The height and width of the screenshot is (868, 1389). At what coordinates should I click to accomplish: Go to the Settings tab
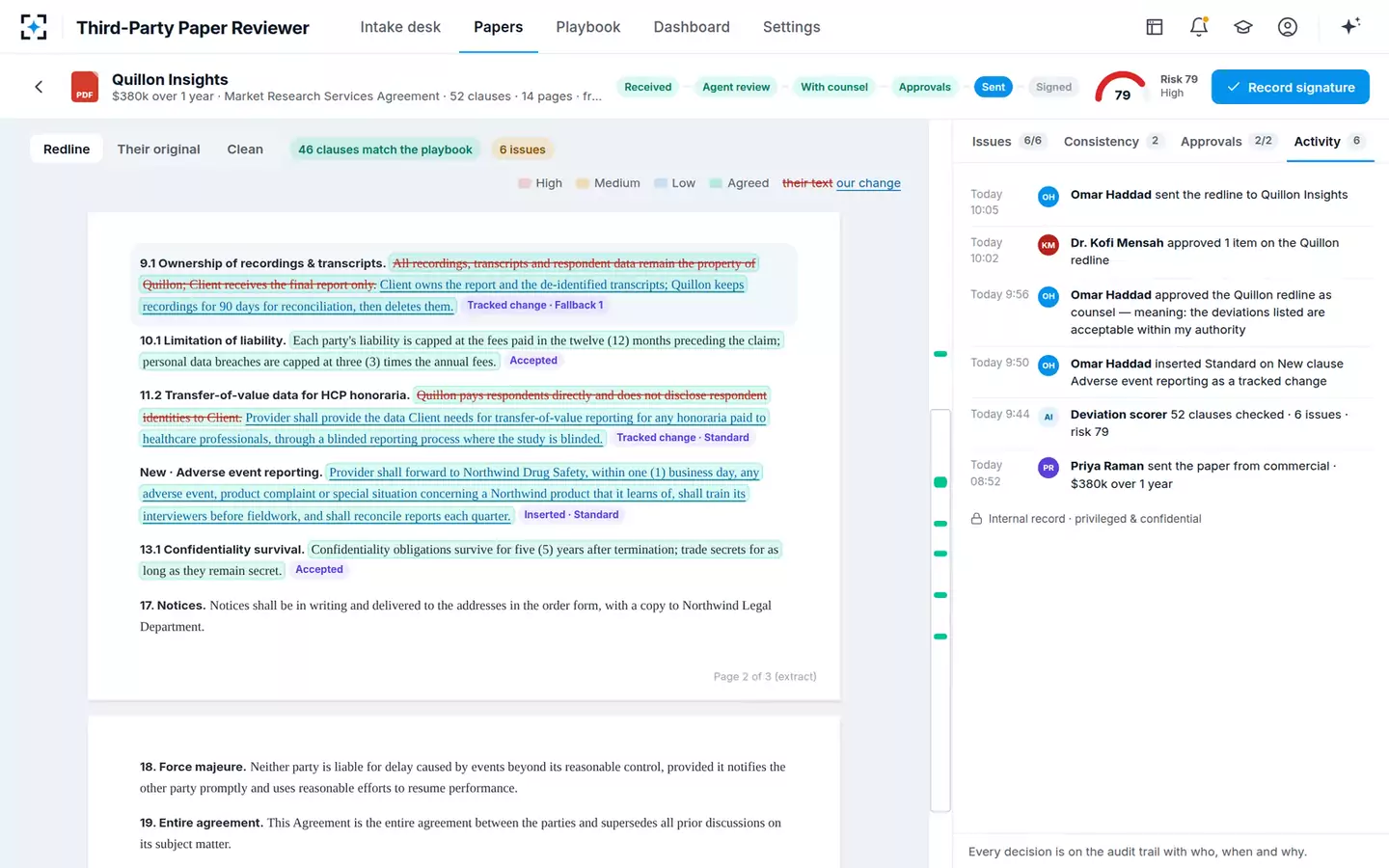tap(792, 27)
